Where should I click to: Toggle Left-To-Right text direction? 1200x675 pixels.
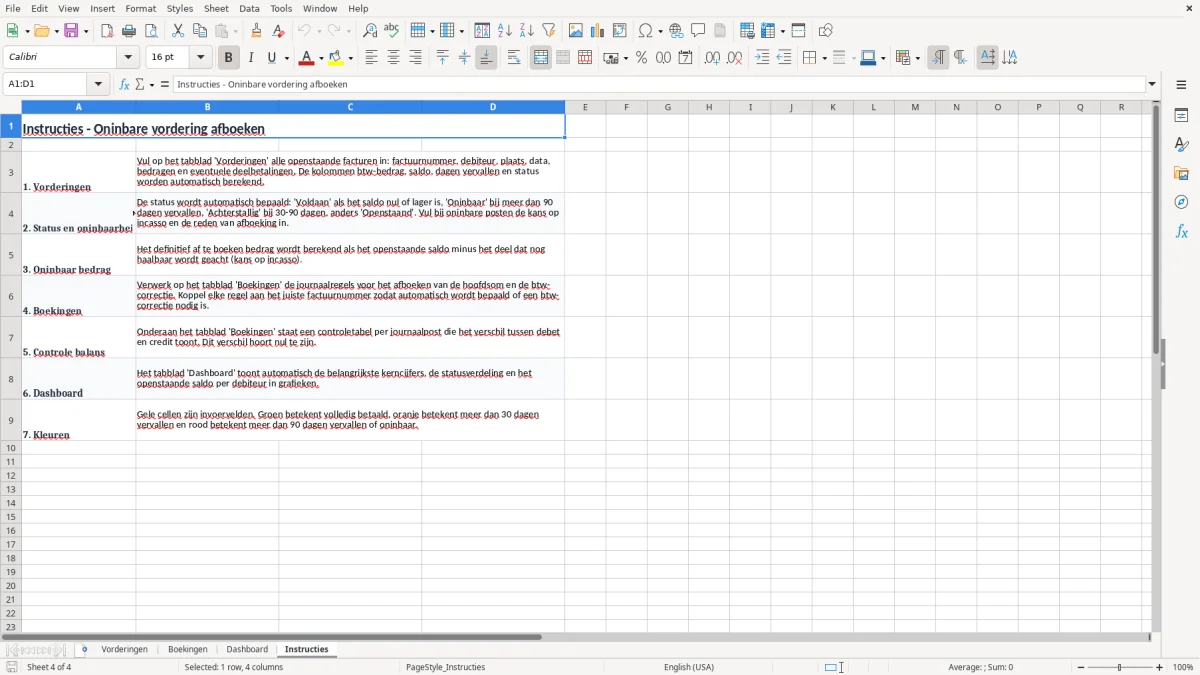click(x=938, y=58)
